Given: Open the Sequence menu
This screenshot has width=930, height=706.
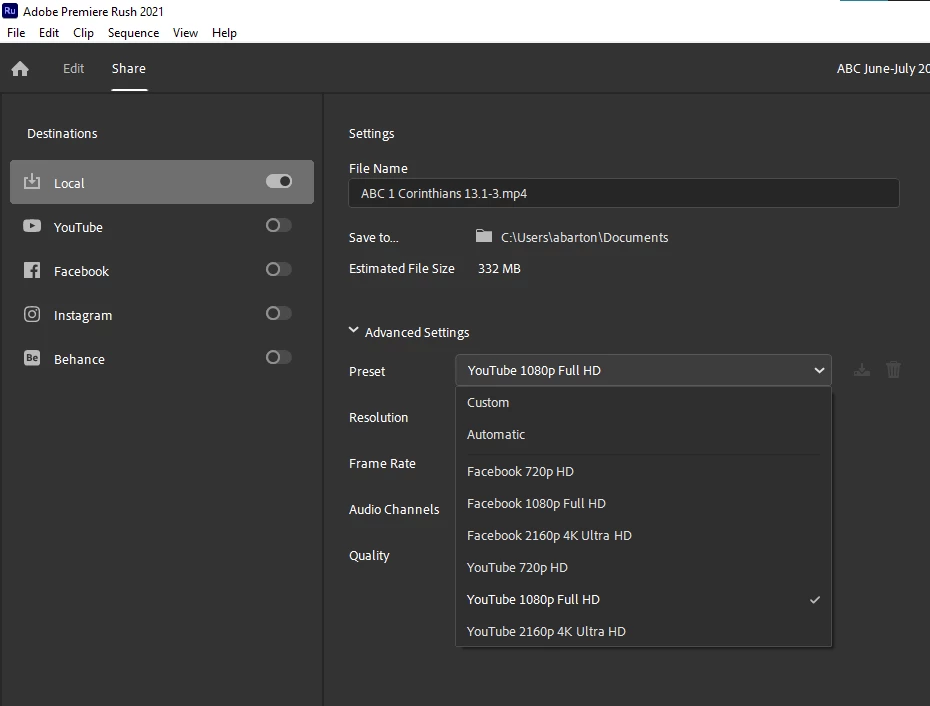Looking at the screenshot, I should (133, 33).
